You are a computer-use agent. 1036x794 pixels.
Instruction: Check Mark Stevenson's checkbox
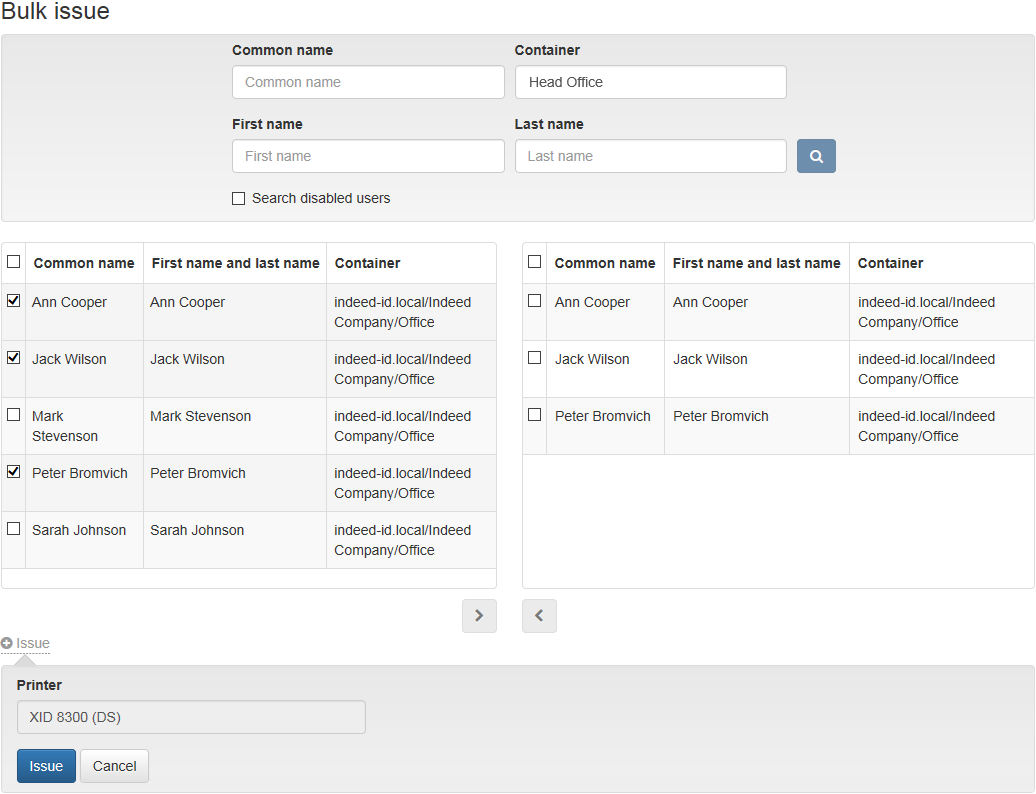coord(14,414)
